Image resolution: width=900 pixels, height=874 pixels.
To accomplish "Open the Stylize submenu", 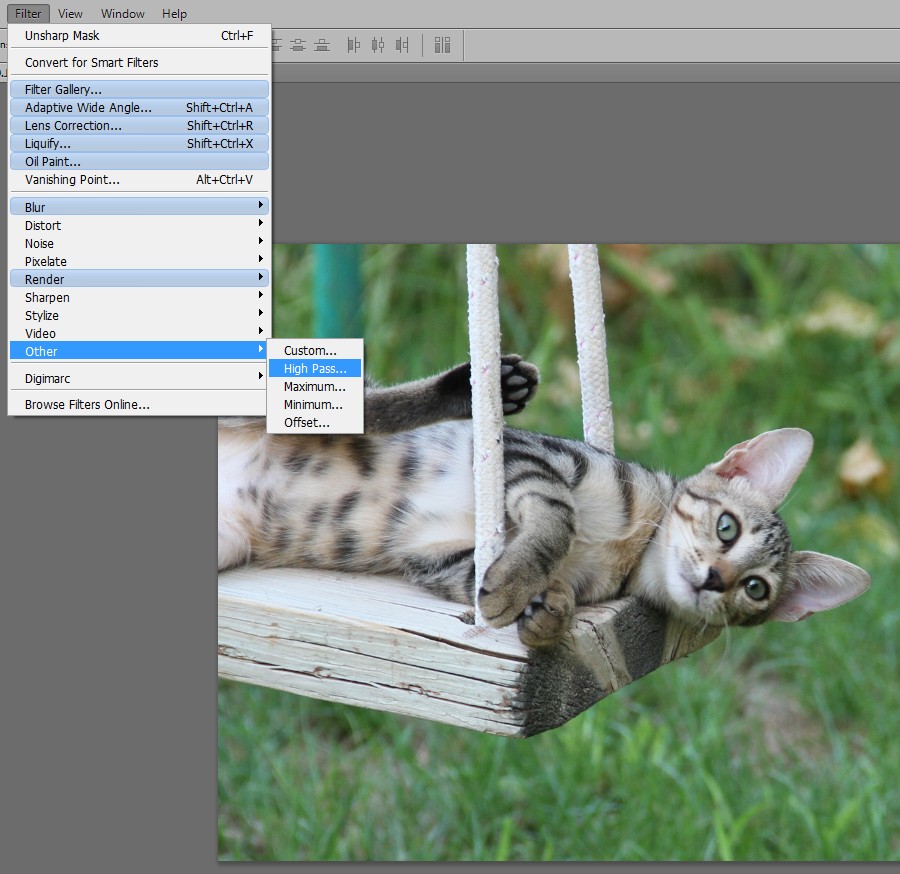I will 139,315.
